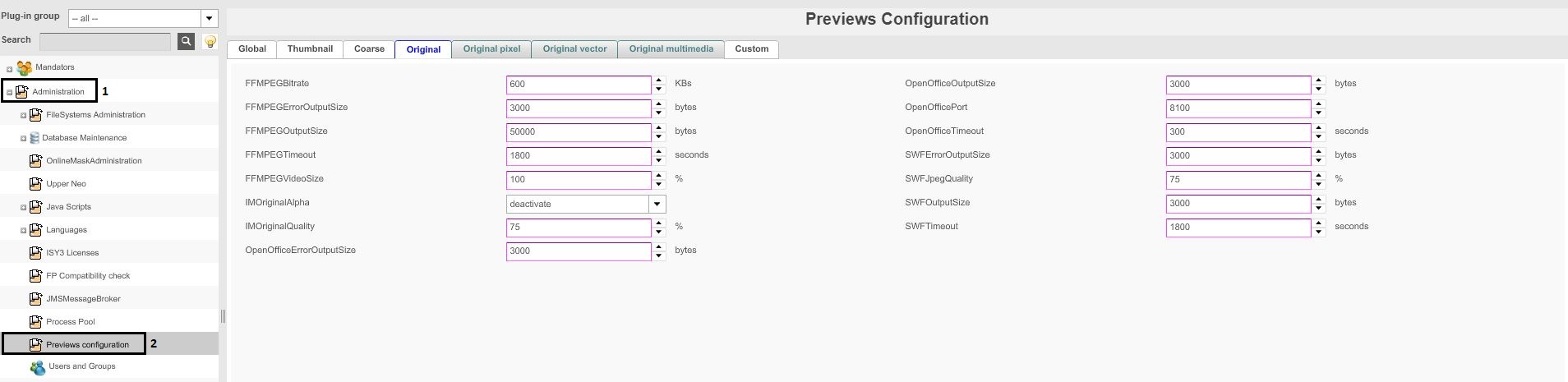This screenshot has width=1568, height=382.
Task: Increase SWFOutputSize with the up arrow
Action: [1319, 200]
